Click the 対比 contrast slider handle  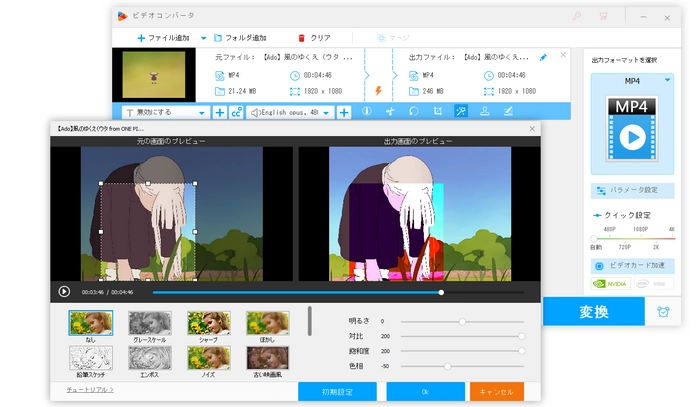[521, 336]
